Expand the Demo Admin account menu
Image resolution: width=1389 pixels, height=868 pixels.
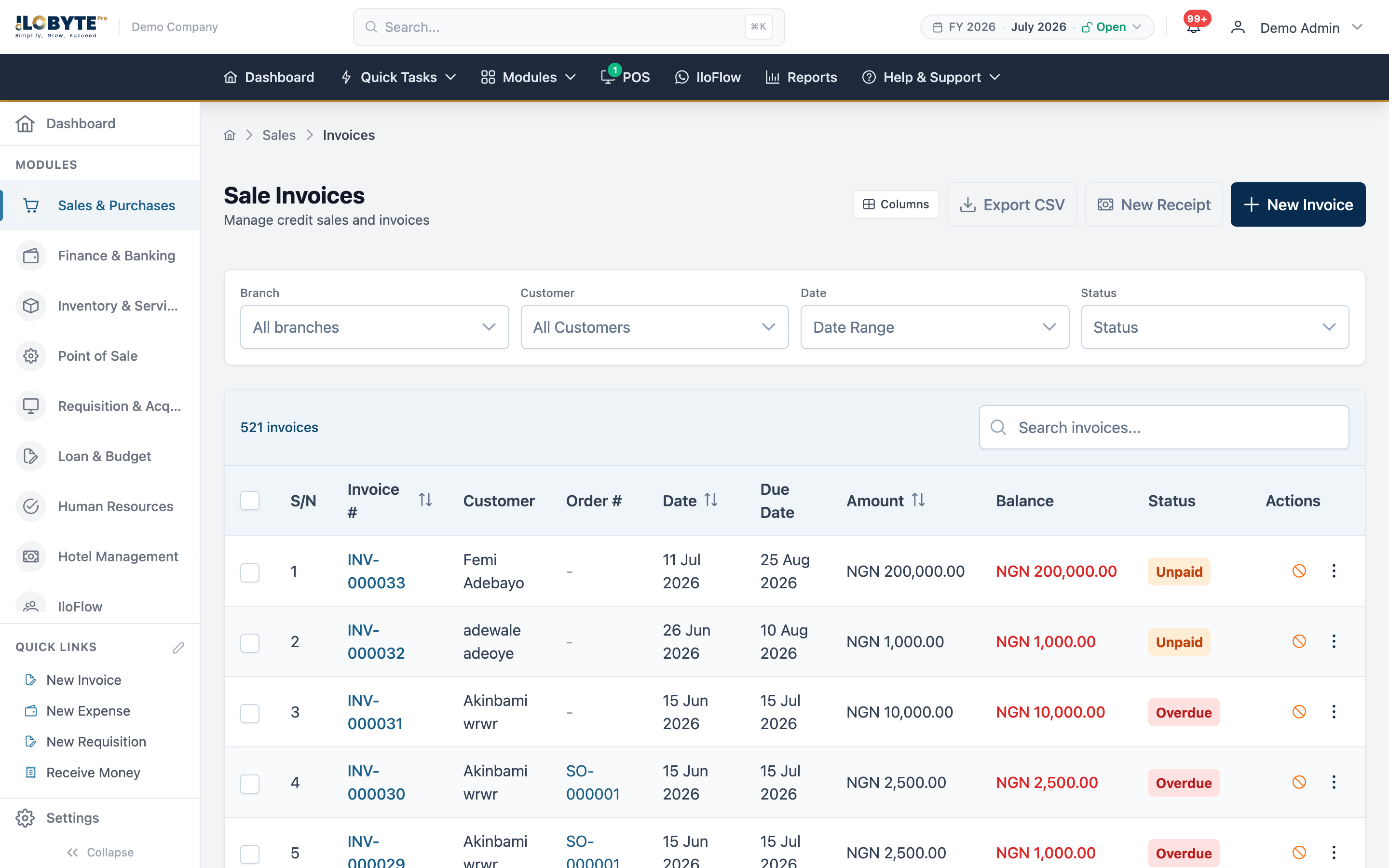[x=1295, y=27]
